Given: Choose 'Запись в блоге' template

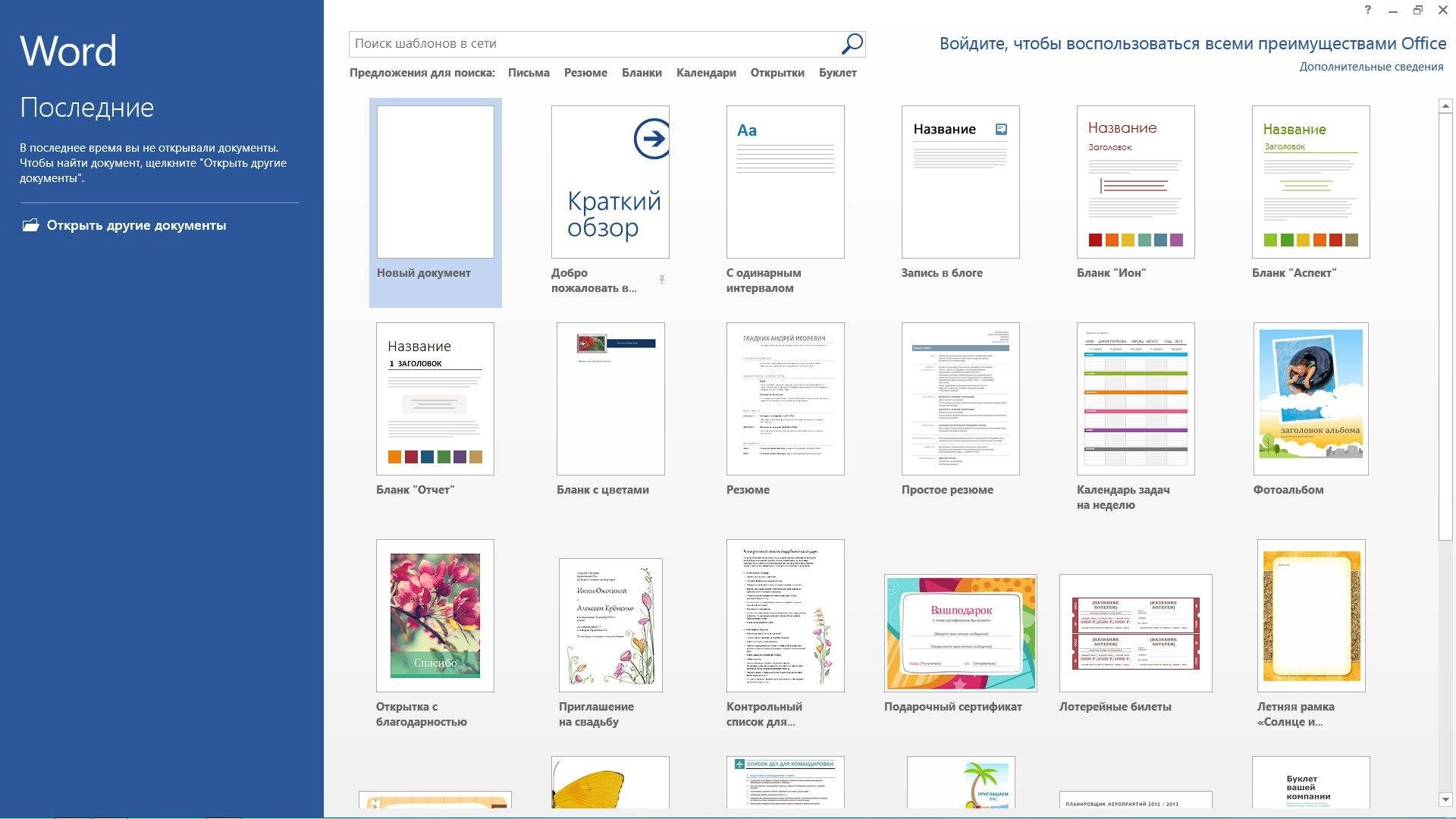Looking at the screenshot, I should click(961, 182).
